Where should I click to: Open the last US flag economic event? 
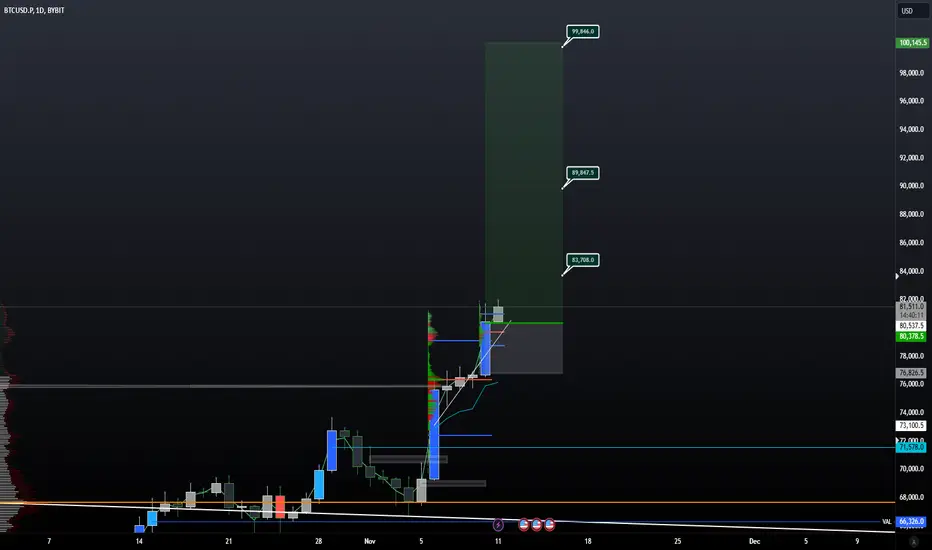point(549,525)
